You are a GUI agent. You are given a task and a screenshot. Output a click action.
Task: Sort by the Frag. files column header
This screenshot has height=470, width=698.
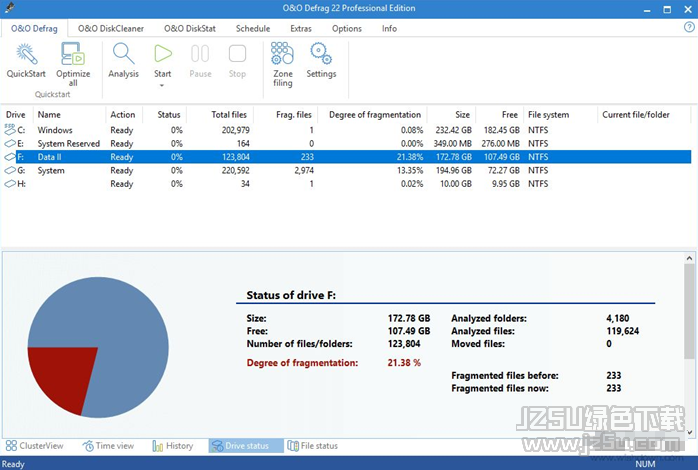[294, 114]
